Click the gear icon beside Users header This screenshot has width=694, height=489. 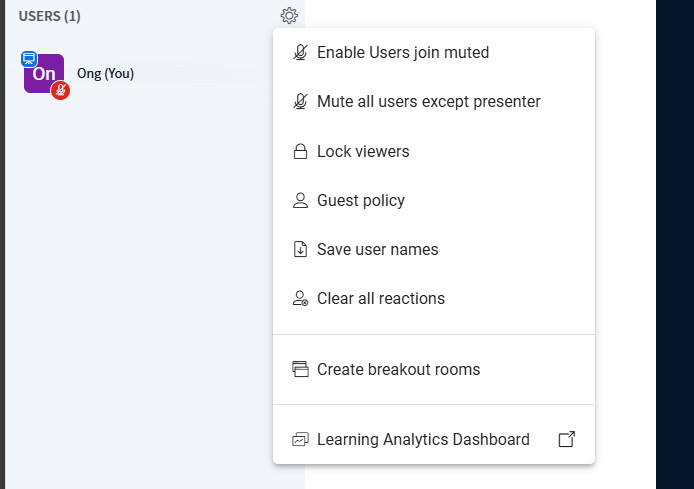[289, 16]
